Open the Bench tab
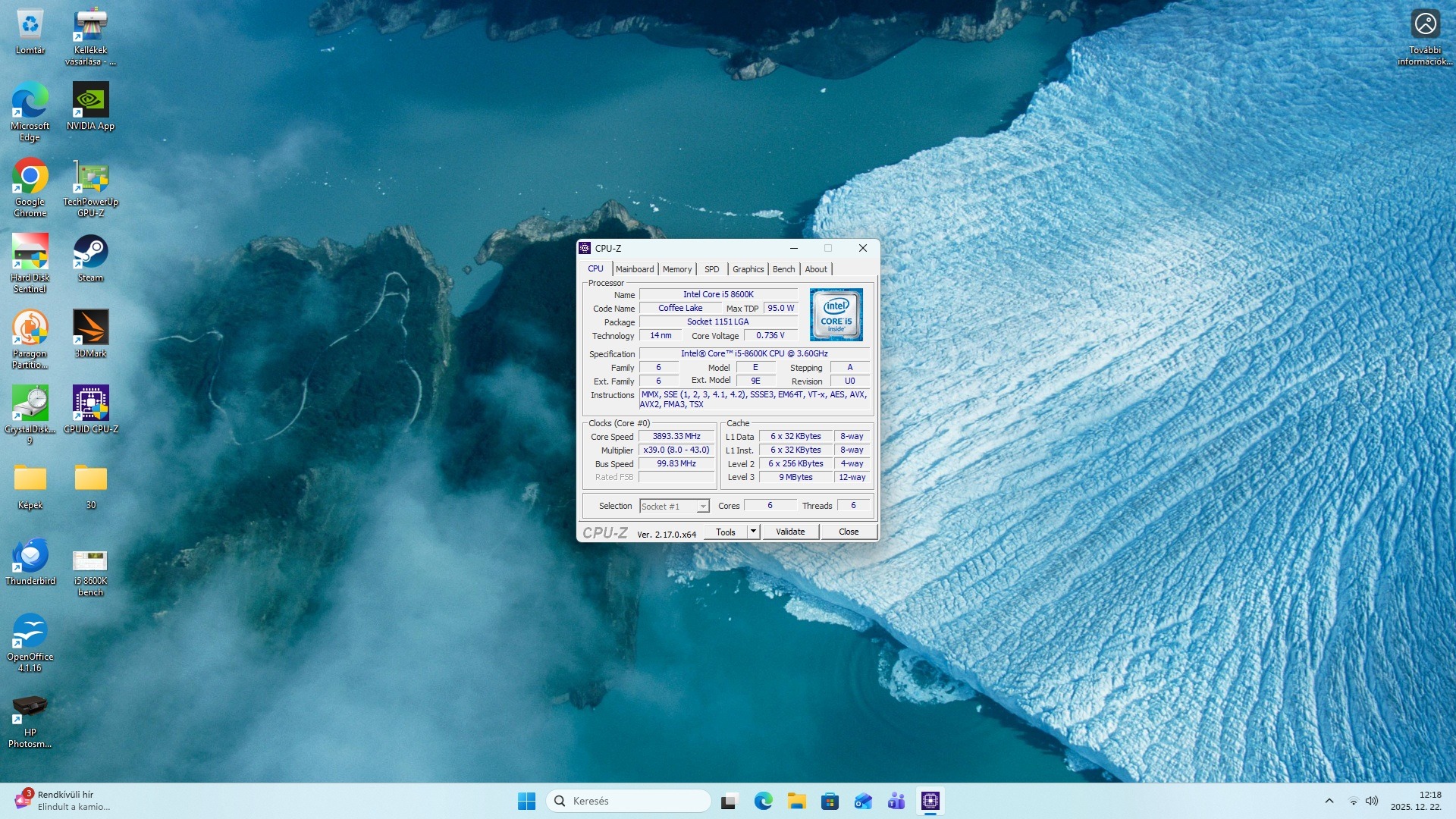 click(783, 269)
